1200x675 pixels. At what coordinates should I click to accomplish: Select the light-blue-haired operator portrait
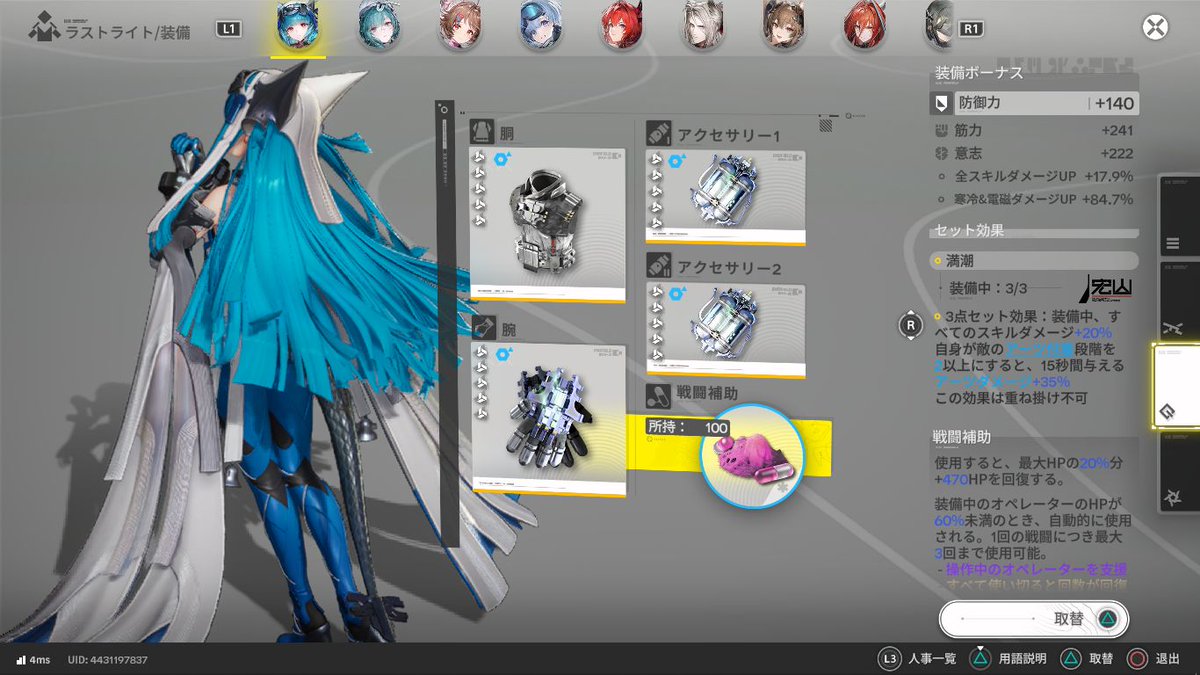pos(543,26)
